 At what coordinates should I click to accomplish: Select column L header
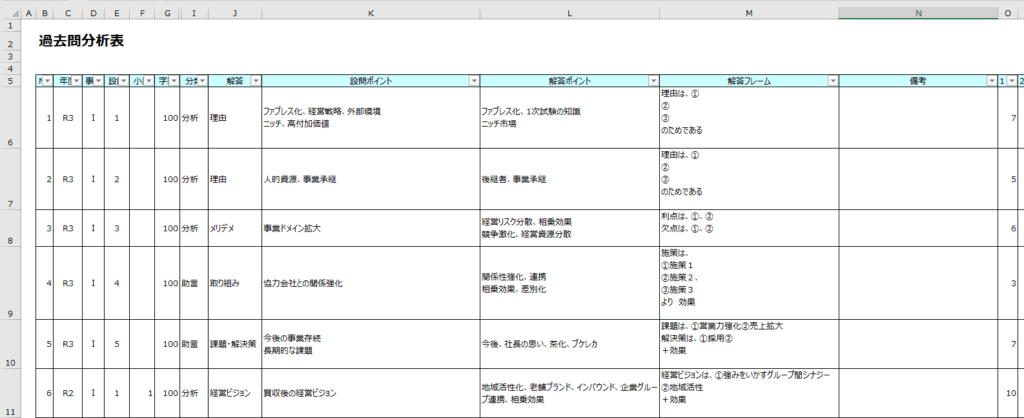[x=569, y=13]
